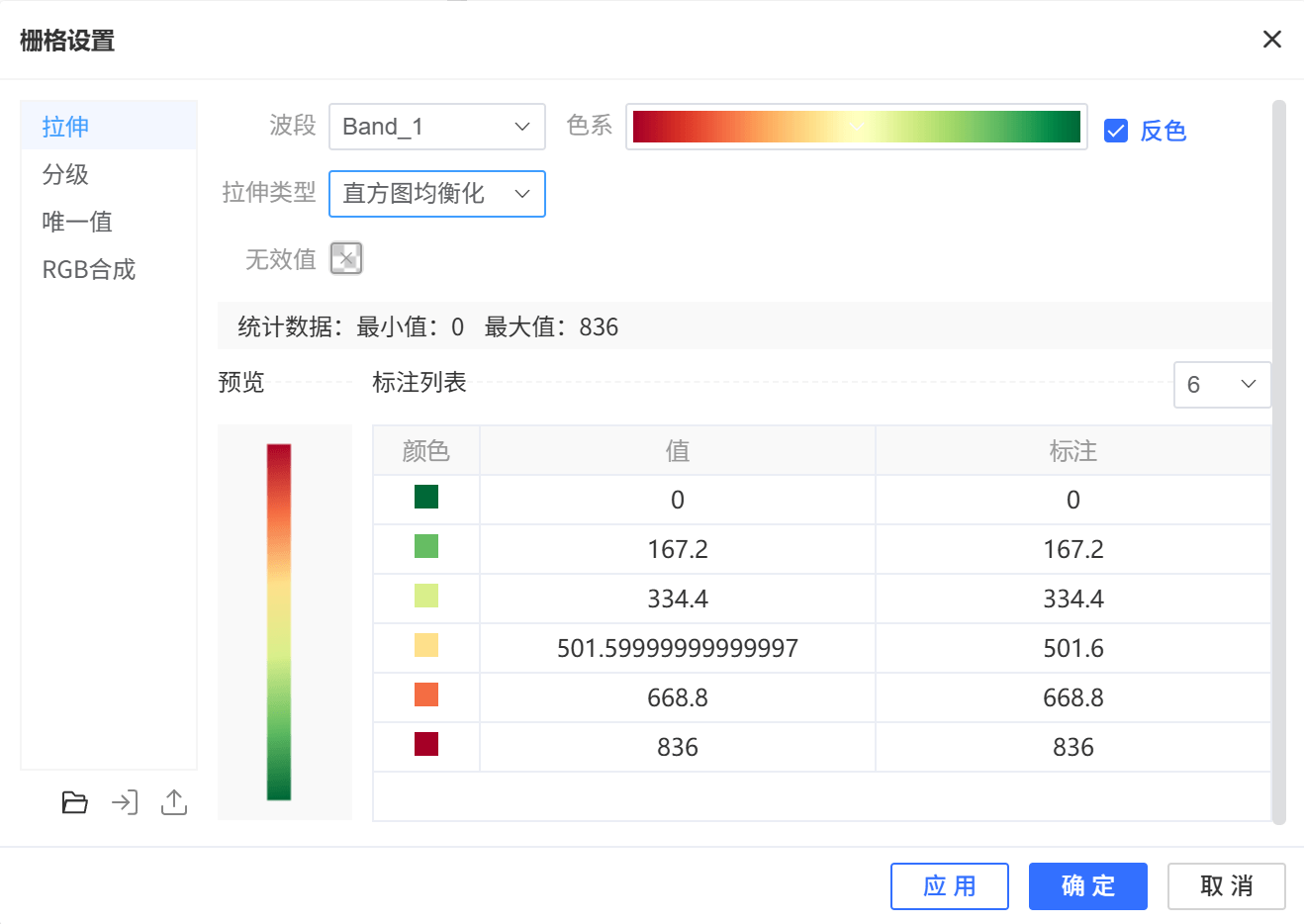The height and width of the screenshot is (924, 1304).
Task: Click the value cell showing 501.59999999999997
Action: (677, 647)
